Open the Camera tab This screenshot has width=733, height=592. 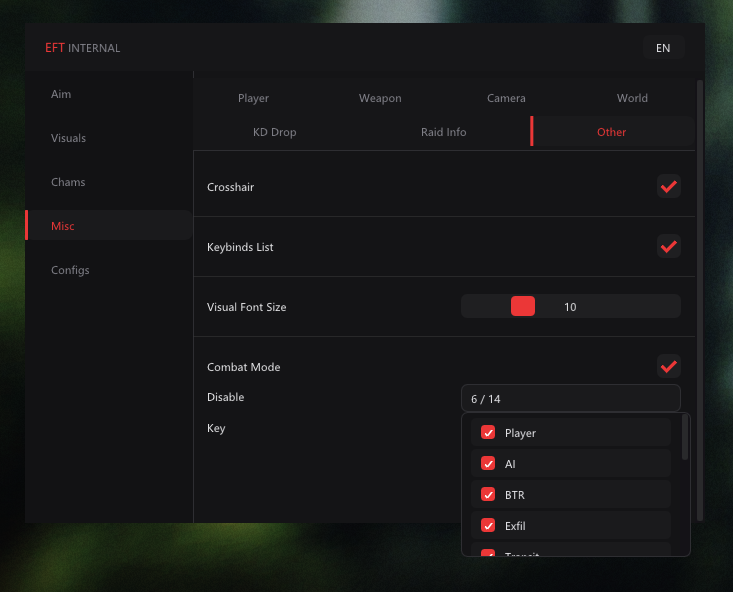click(x=506, y=98)
